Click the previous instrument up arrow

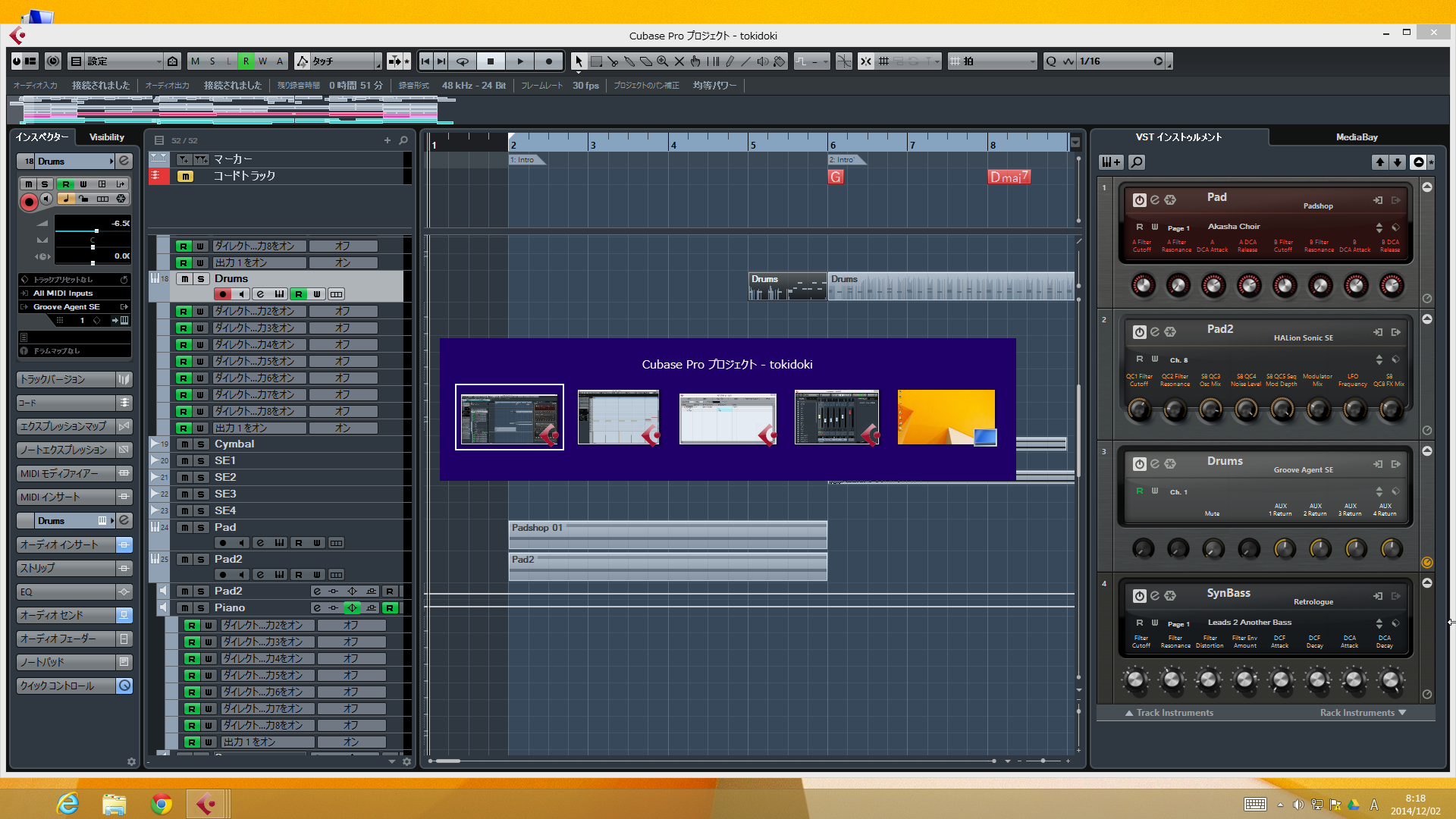click(1380, 162)
